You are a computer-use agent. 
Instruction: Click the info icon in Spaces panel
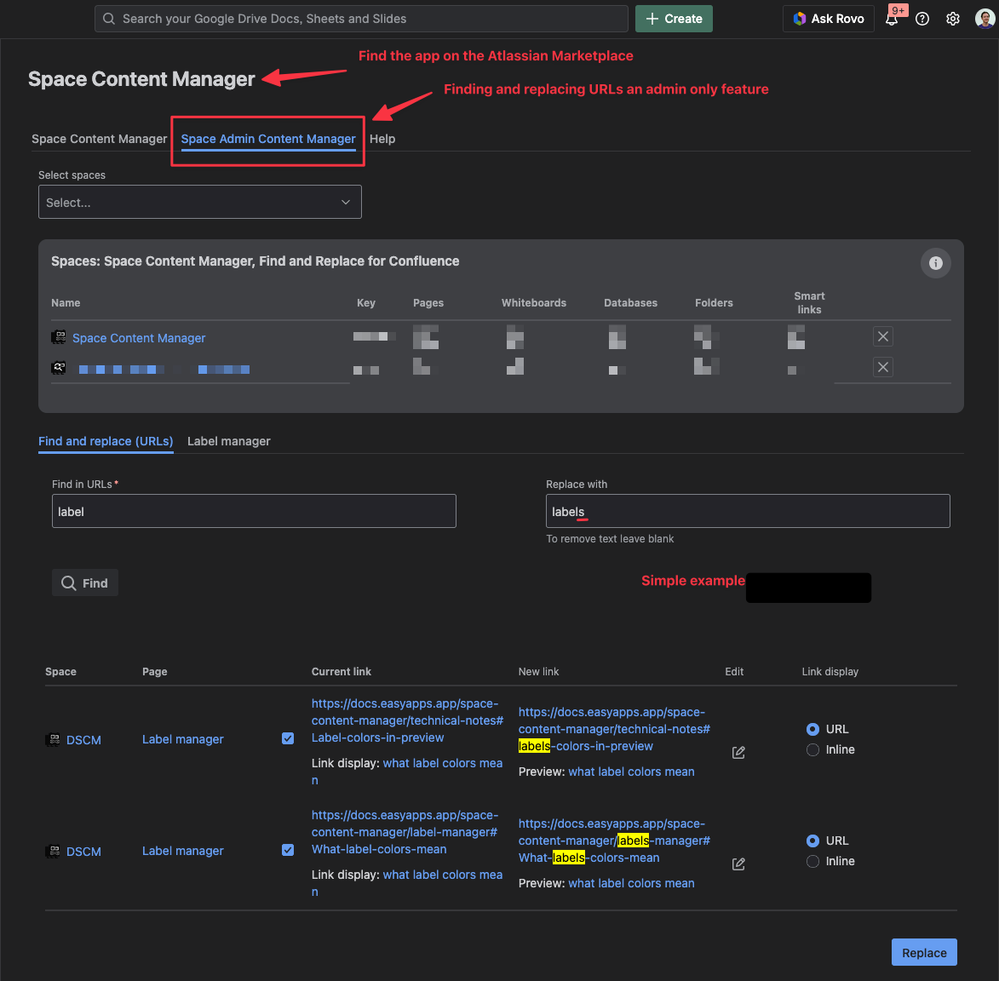[x=935, y=263]
